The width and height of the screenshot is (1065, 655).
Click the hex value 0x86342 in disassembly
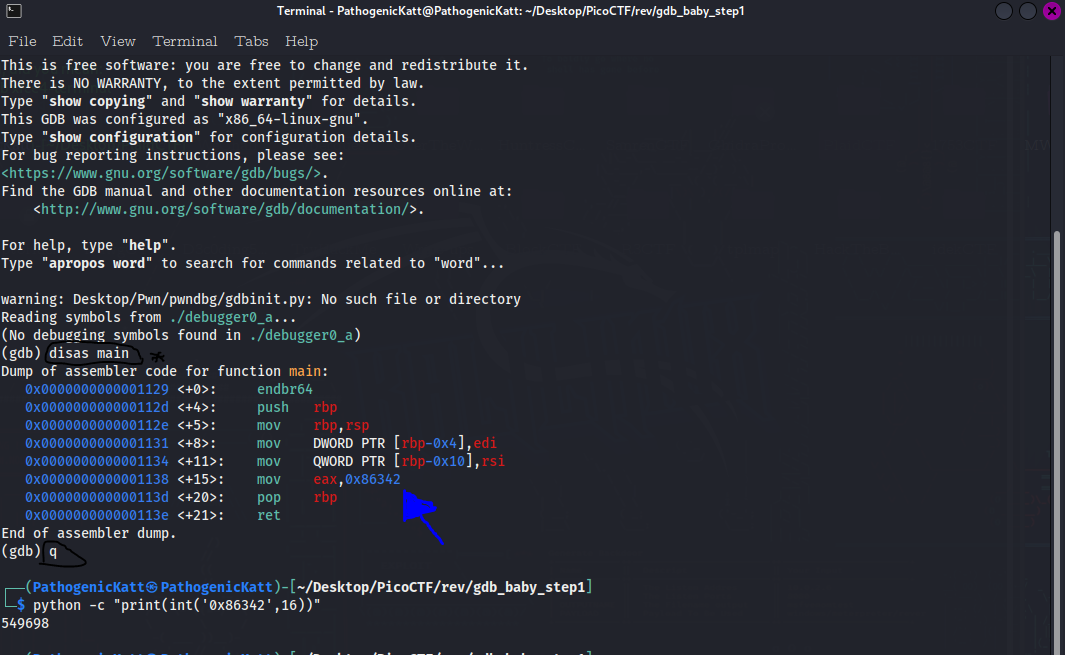[x=372, y=479]
